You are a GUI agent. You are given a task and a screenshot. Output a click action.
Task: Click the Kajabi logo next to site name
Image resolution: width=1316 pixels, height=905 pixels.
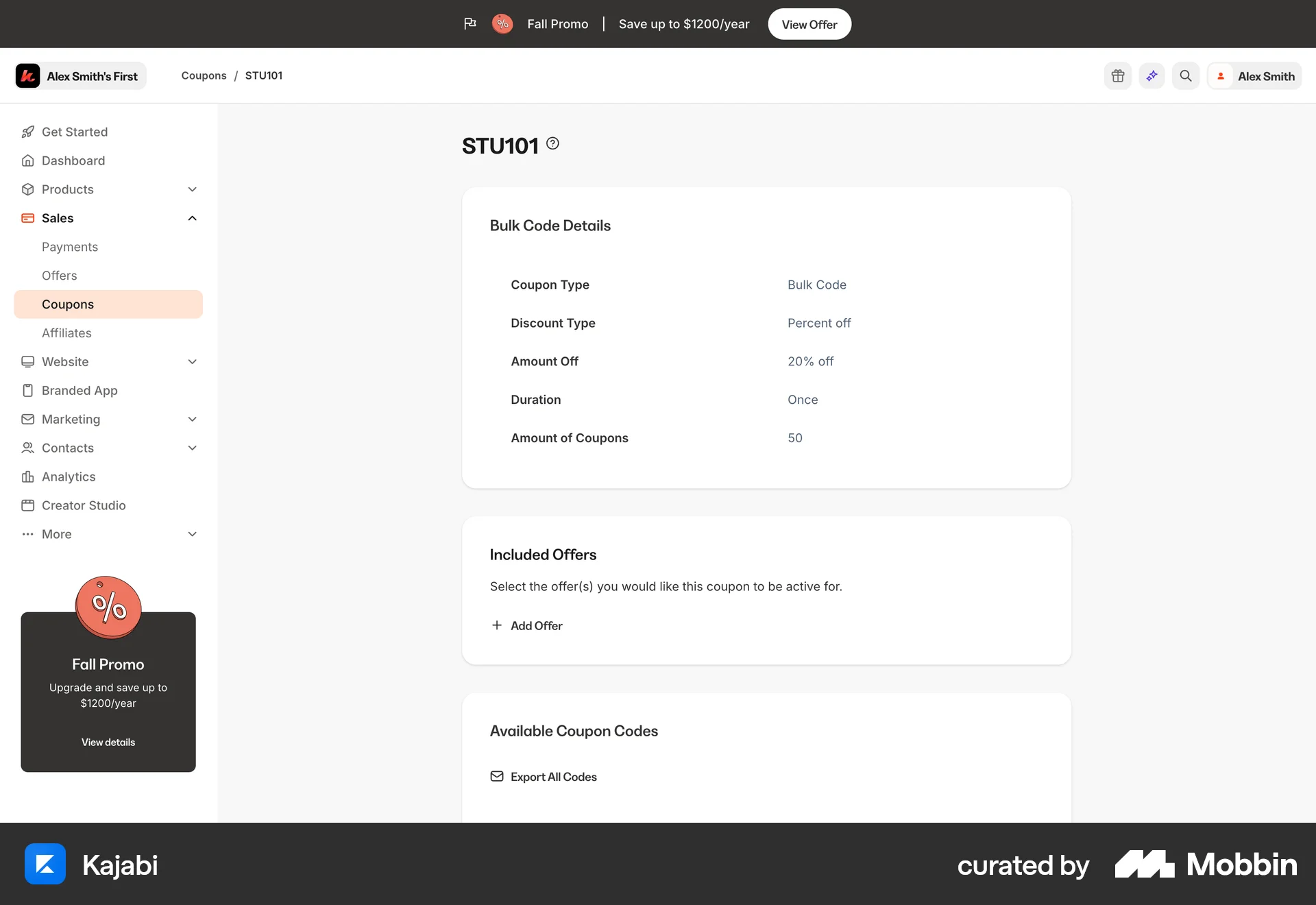coord(28,76)
